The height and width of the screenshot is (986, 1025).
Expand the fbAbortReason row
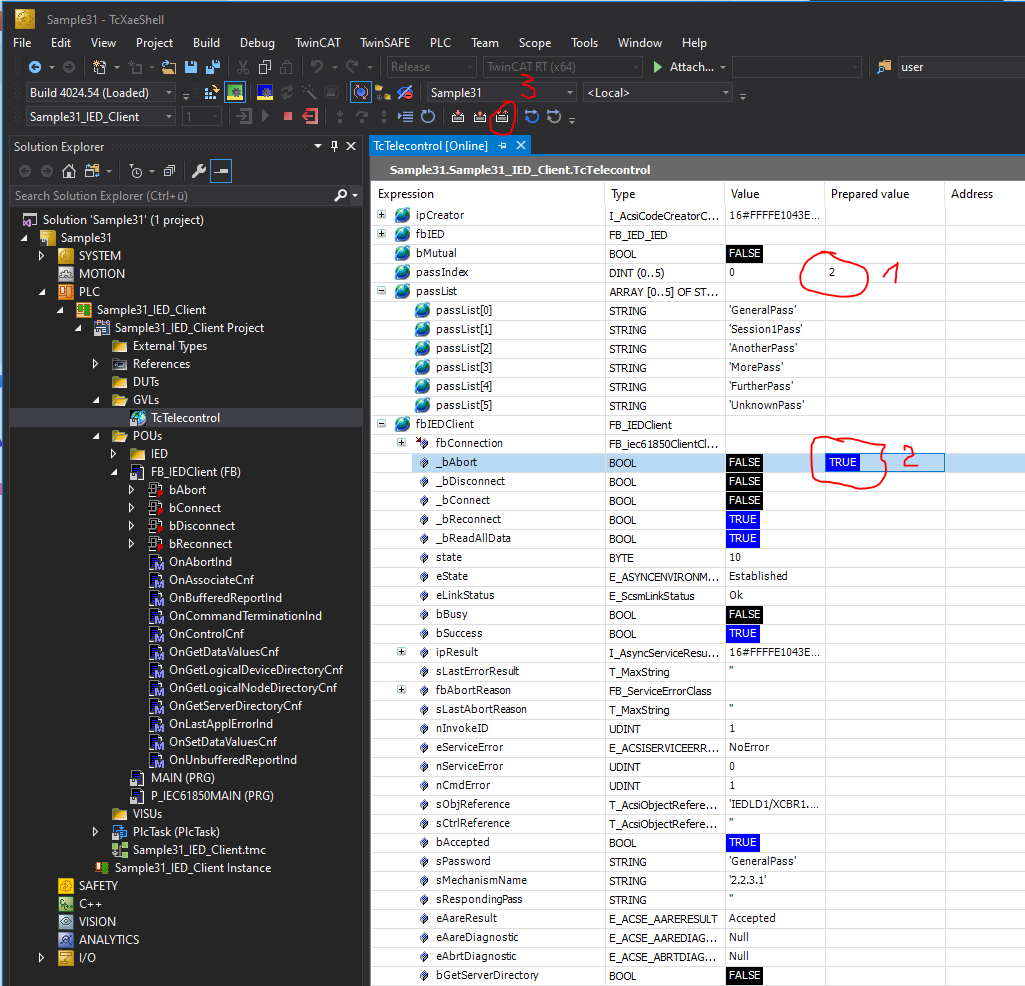click(401, 690)
